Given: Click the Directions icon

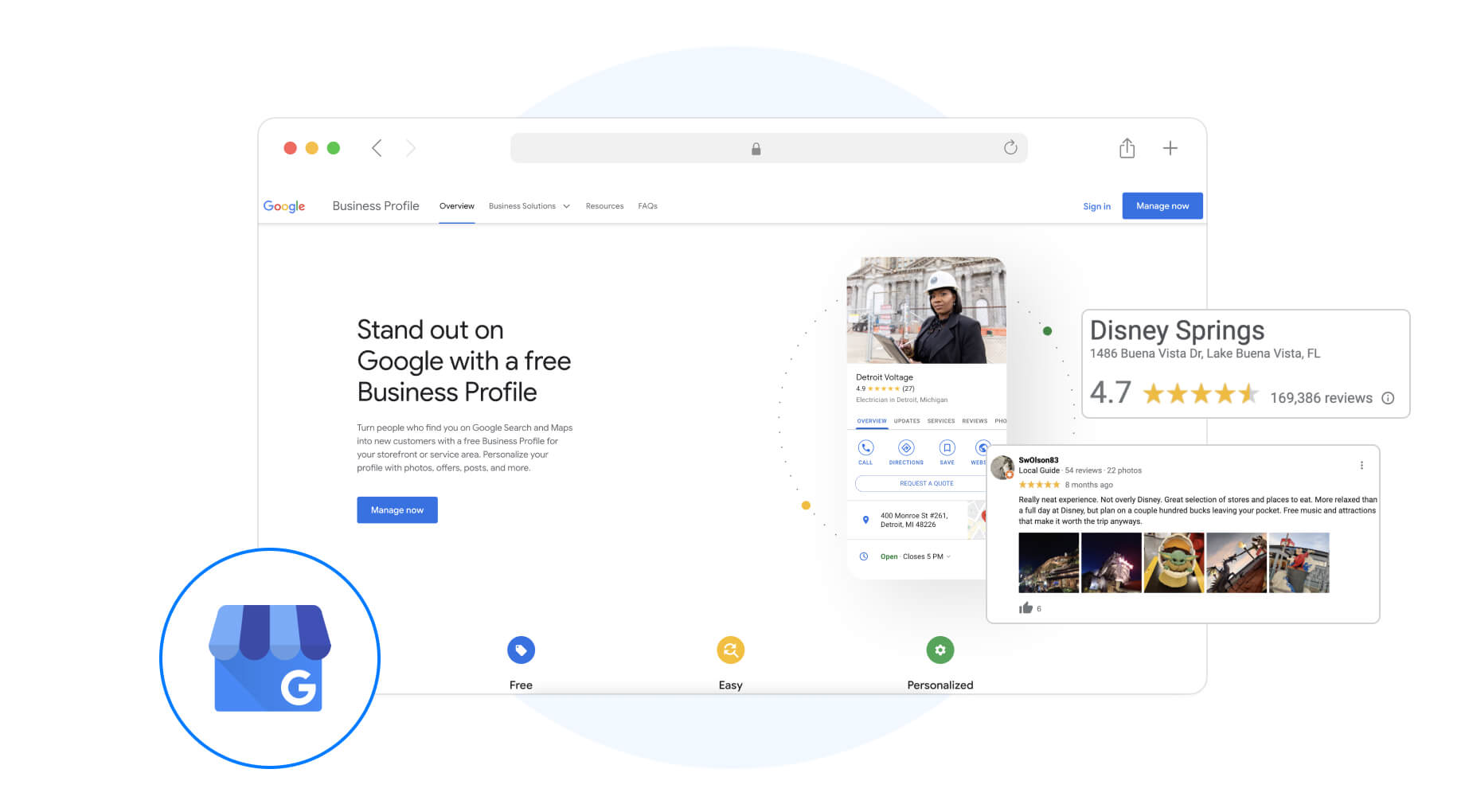Looking at the screenshot, I should pos(906,447).
